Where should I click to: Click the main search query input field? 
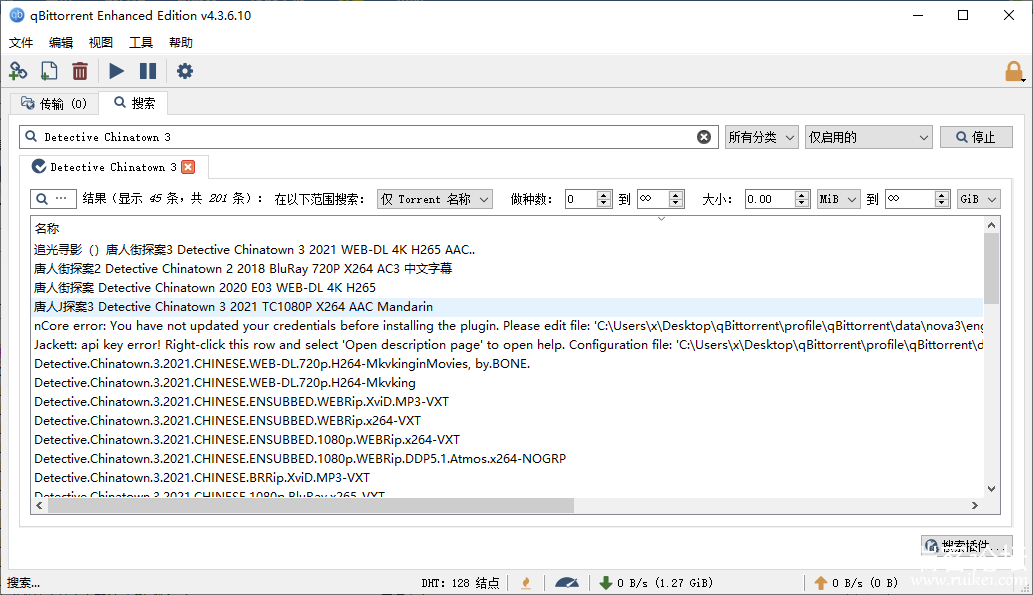[369, 137]
